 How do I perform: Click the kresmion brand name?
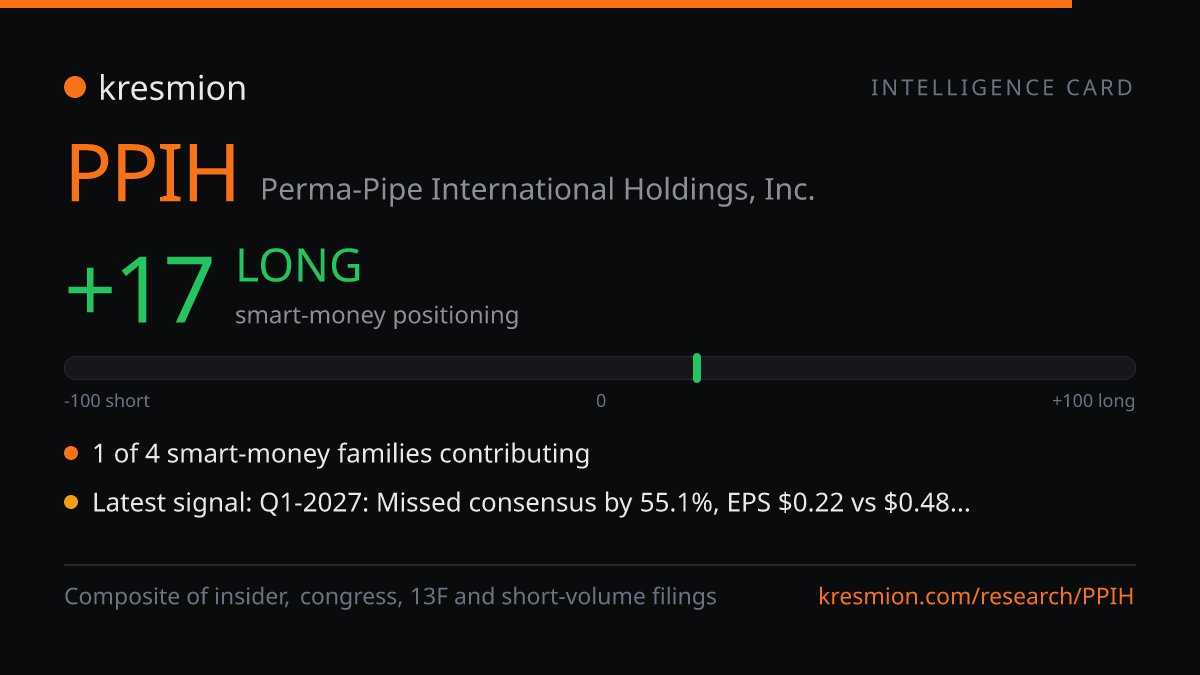point(172,88)
